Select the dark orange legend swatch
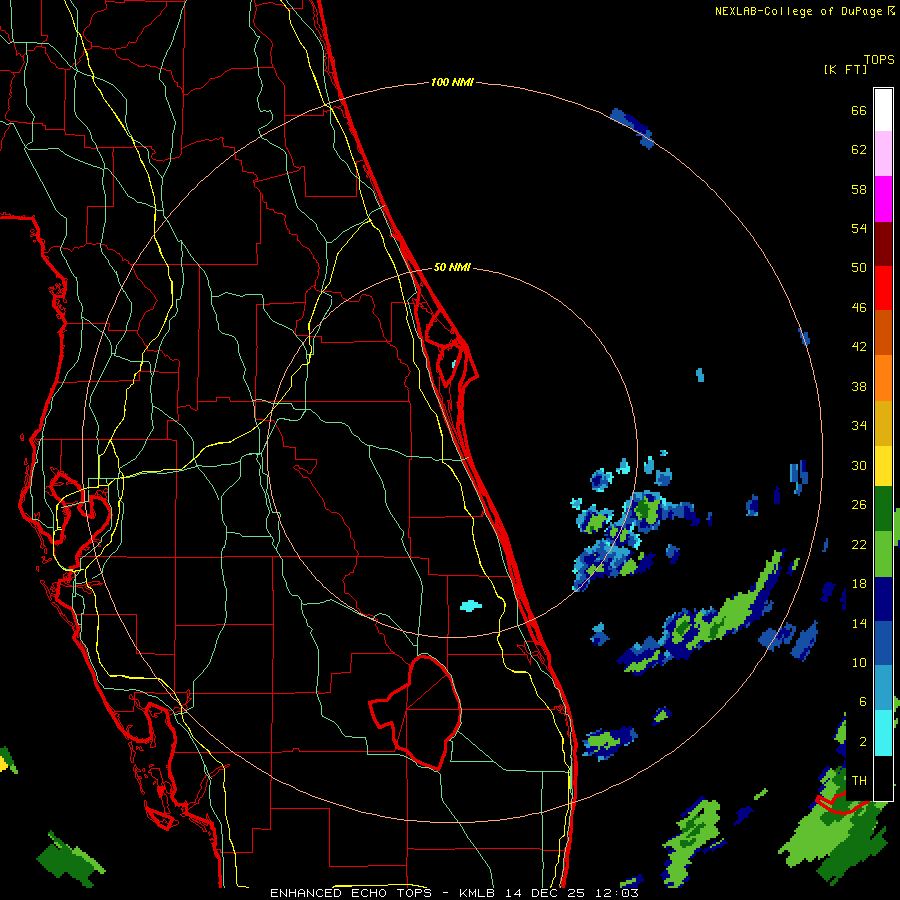 (x=883, y=332)
